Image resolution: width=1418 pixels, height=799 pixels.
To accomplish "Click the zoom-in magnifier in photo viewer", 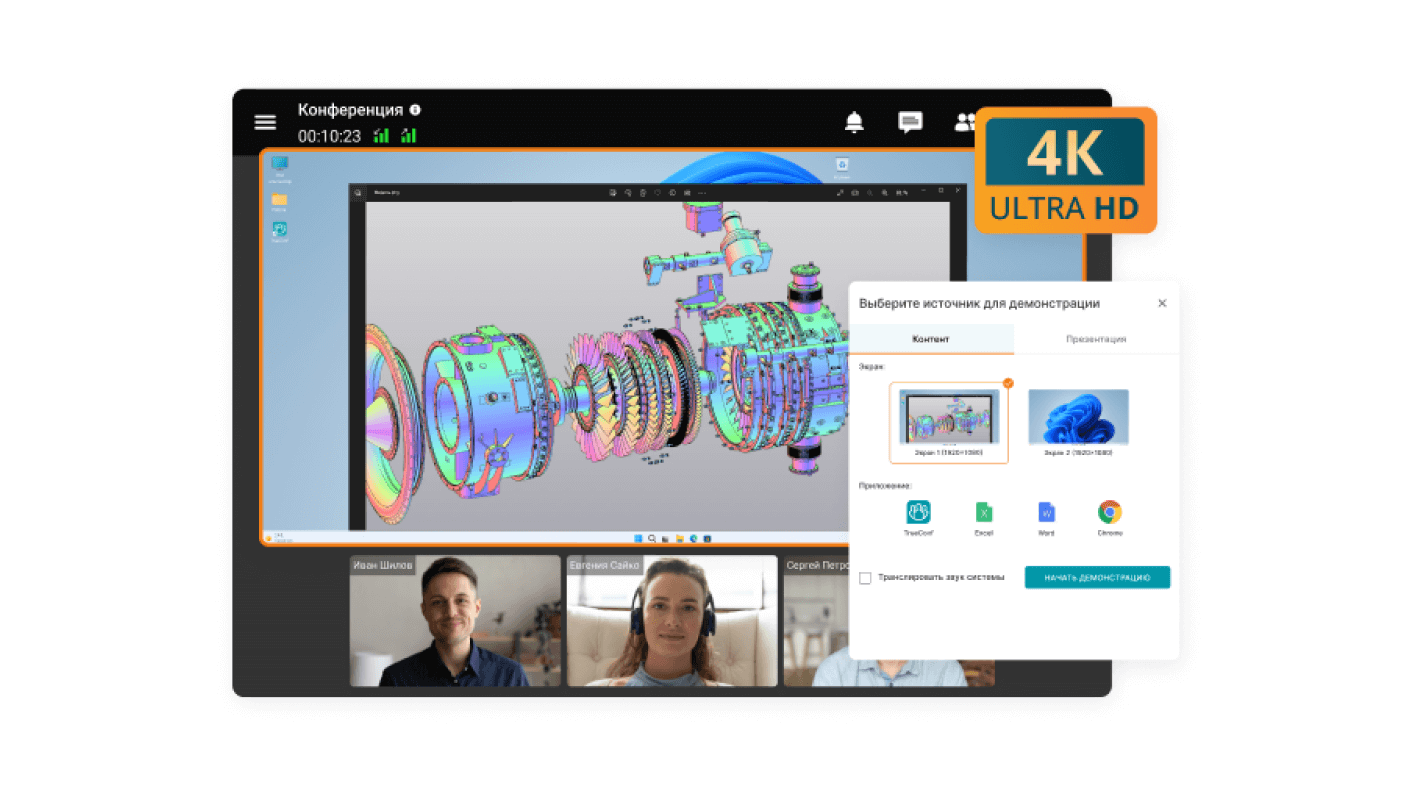I will (885, 193).
